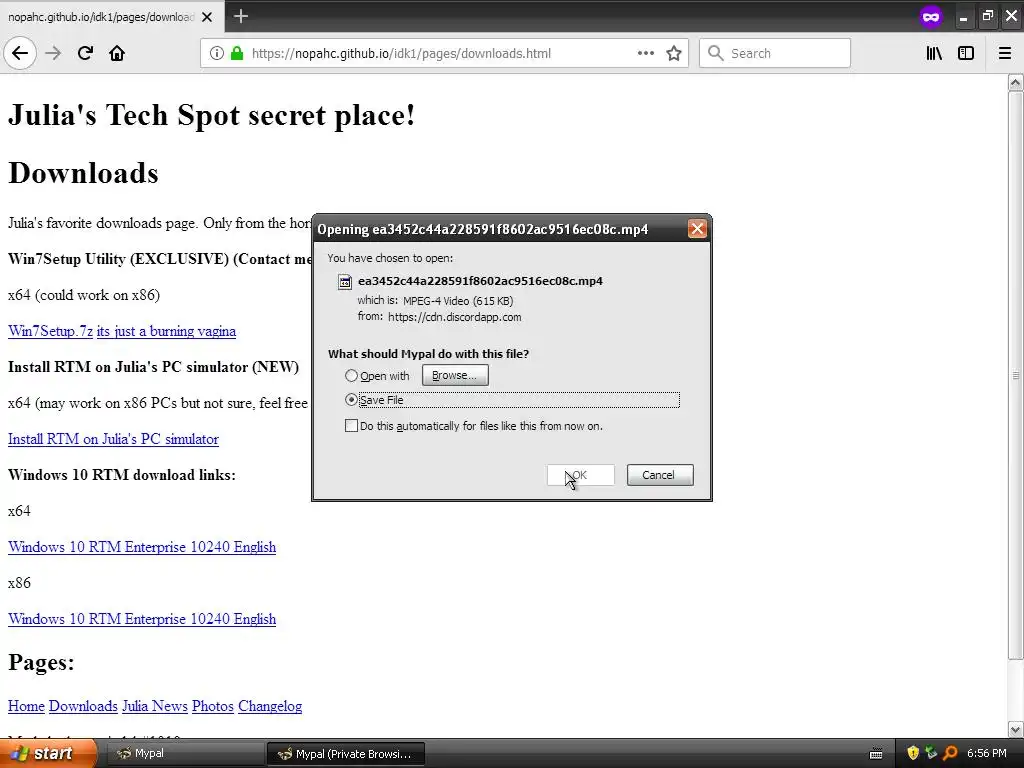Open the Changelog page link
1024x768 pixels.
click(270, 706)
